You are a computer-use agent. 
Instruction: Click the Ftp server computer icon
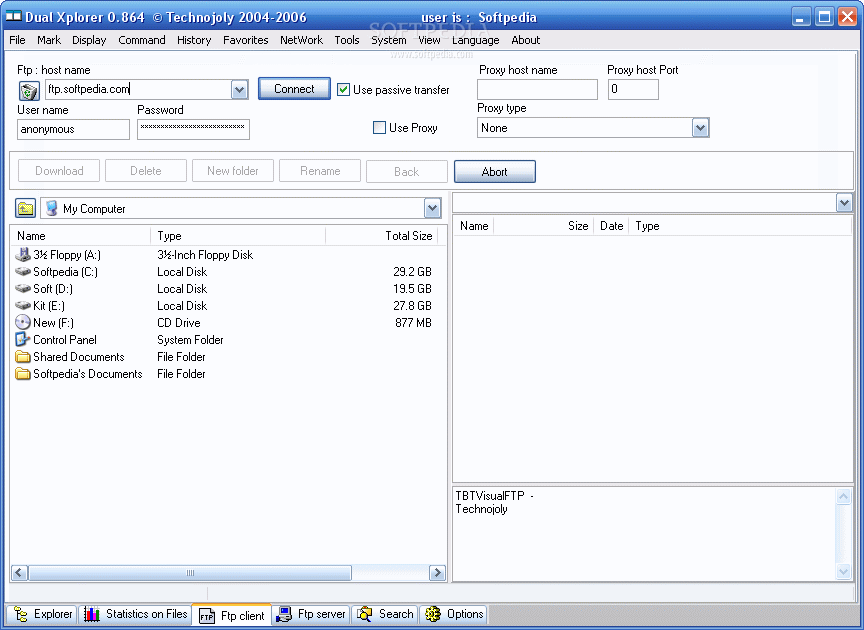284,614
